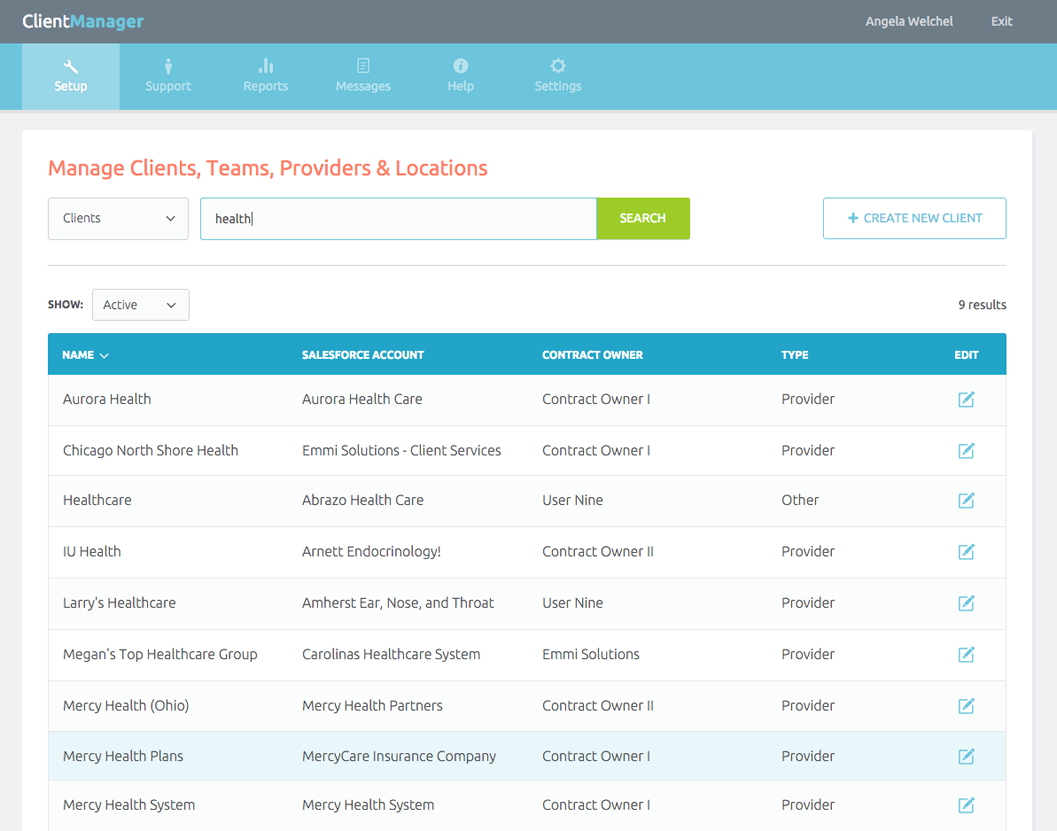Sort by the Name column header
Image resolution: width=1057 pixels, height=831 pixels.
pyautogui.click(x=85, y=355)
